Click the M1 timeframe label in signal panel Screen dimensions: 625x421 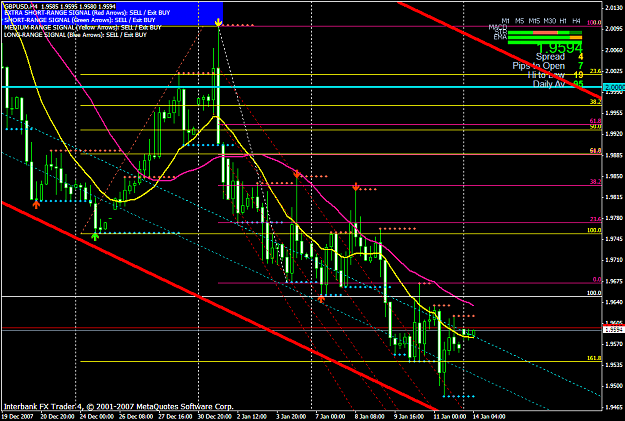pos(505,21)
